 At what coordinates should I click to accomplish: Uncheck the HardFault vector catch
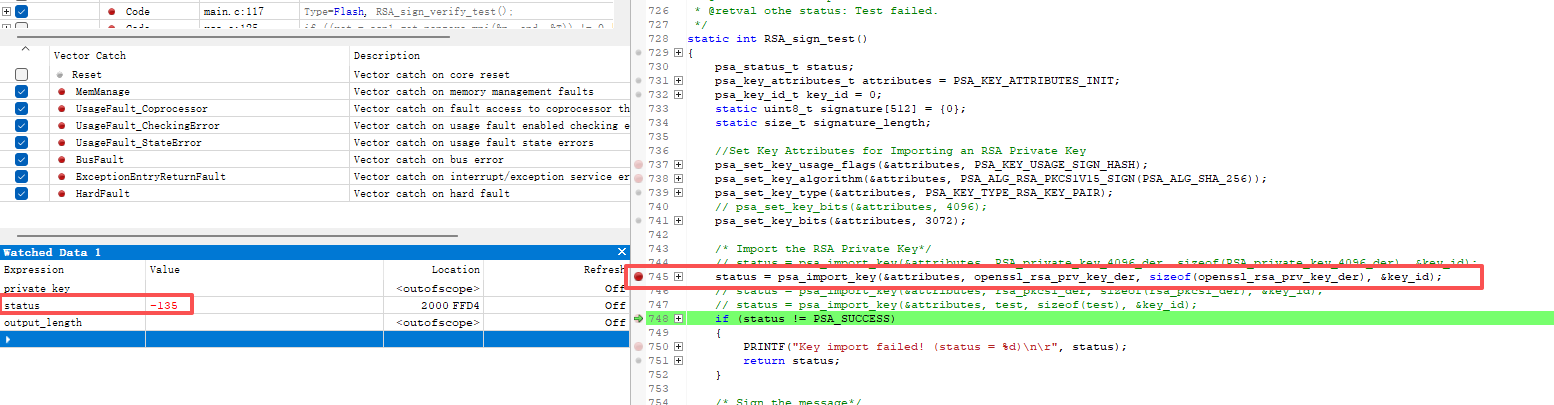(22, 193)
